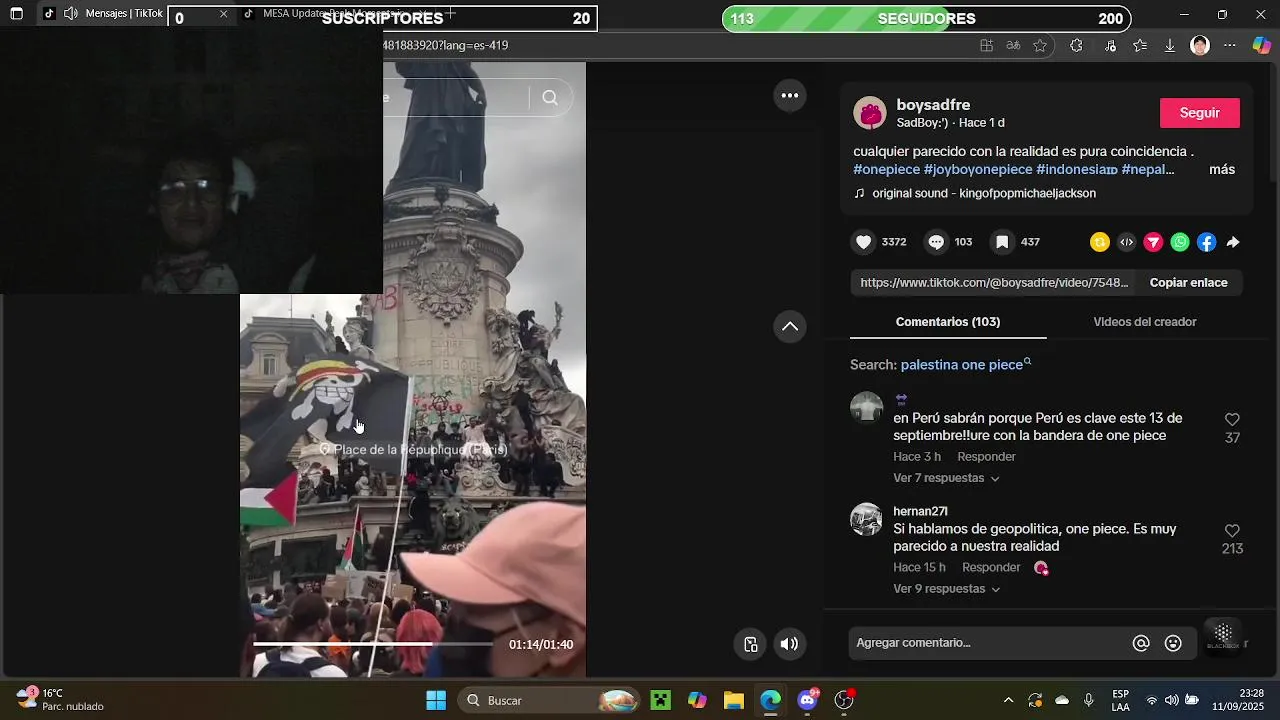
Task: Open the #joyboyonepiece hashtag
Action: click(x=978, y=170)
